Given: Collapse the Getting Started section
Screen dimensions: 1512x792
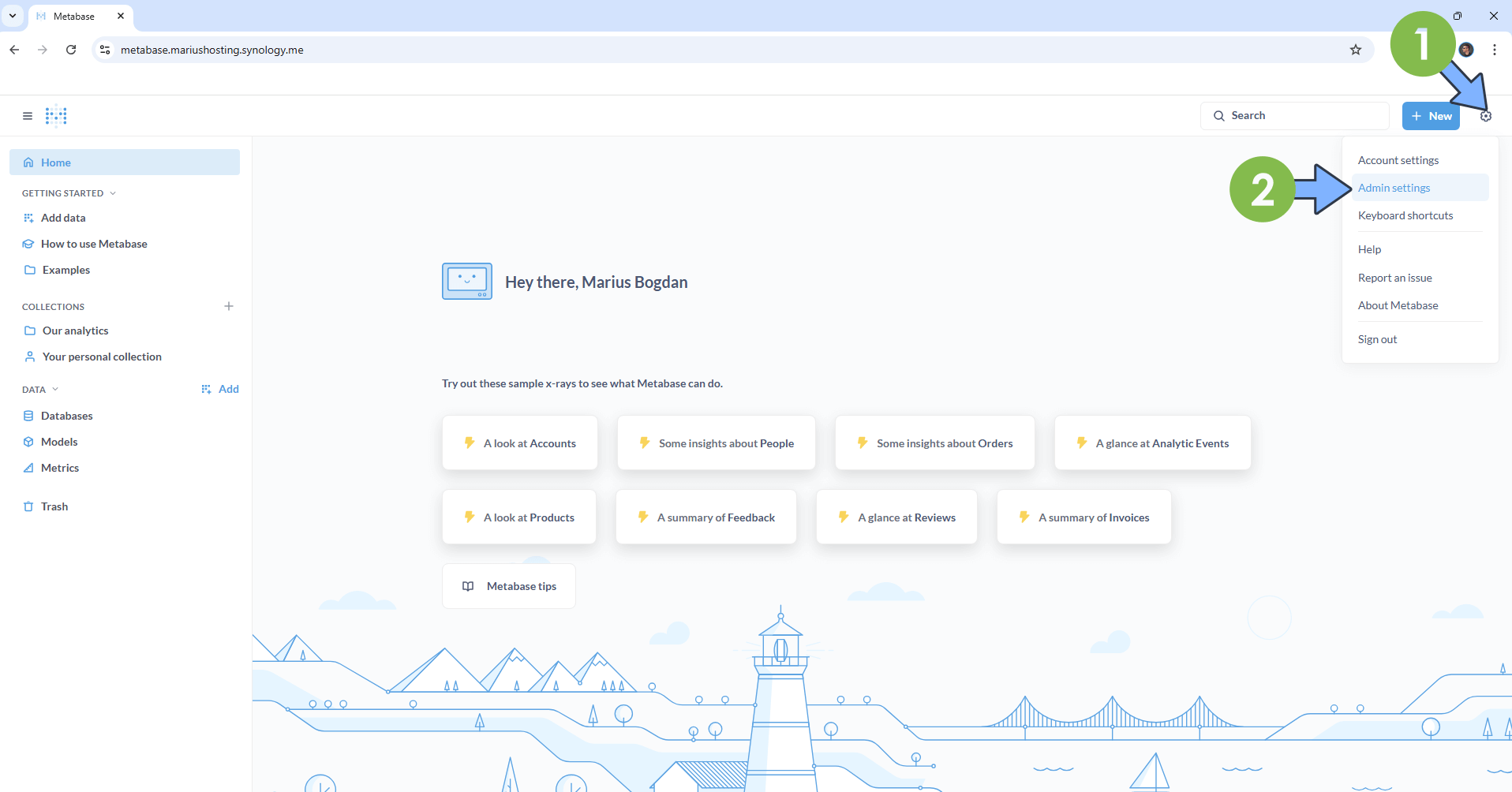Looking at the screenshot, I should (113, 193).
